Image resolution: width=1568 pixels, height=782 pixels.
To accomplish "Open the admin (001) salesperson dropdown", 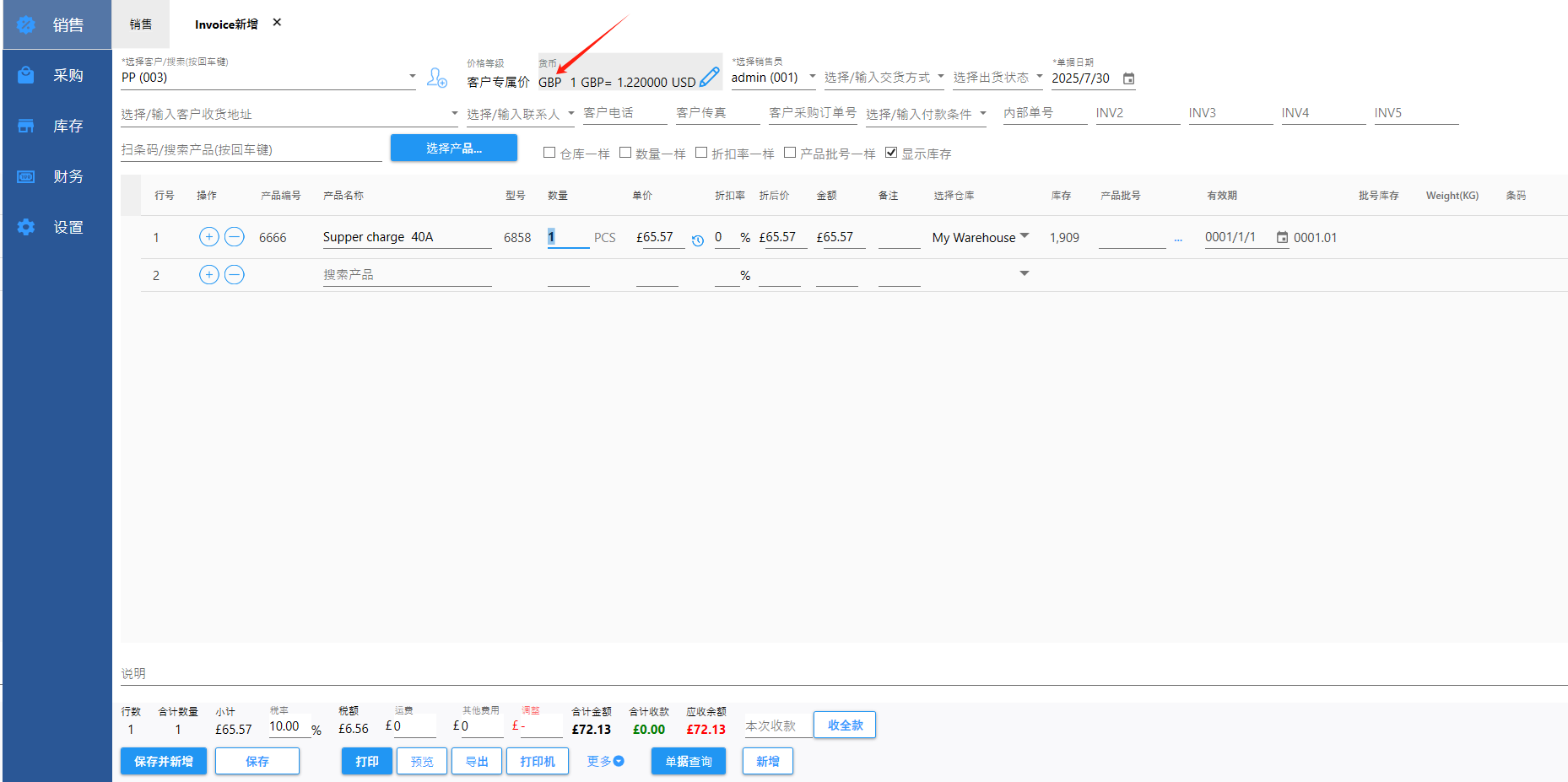I will pyautogui.click(x=812, y=77).
